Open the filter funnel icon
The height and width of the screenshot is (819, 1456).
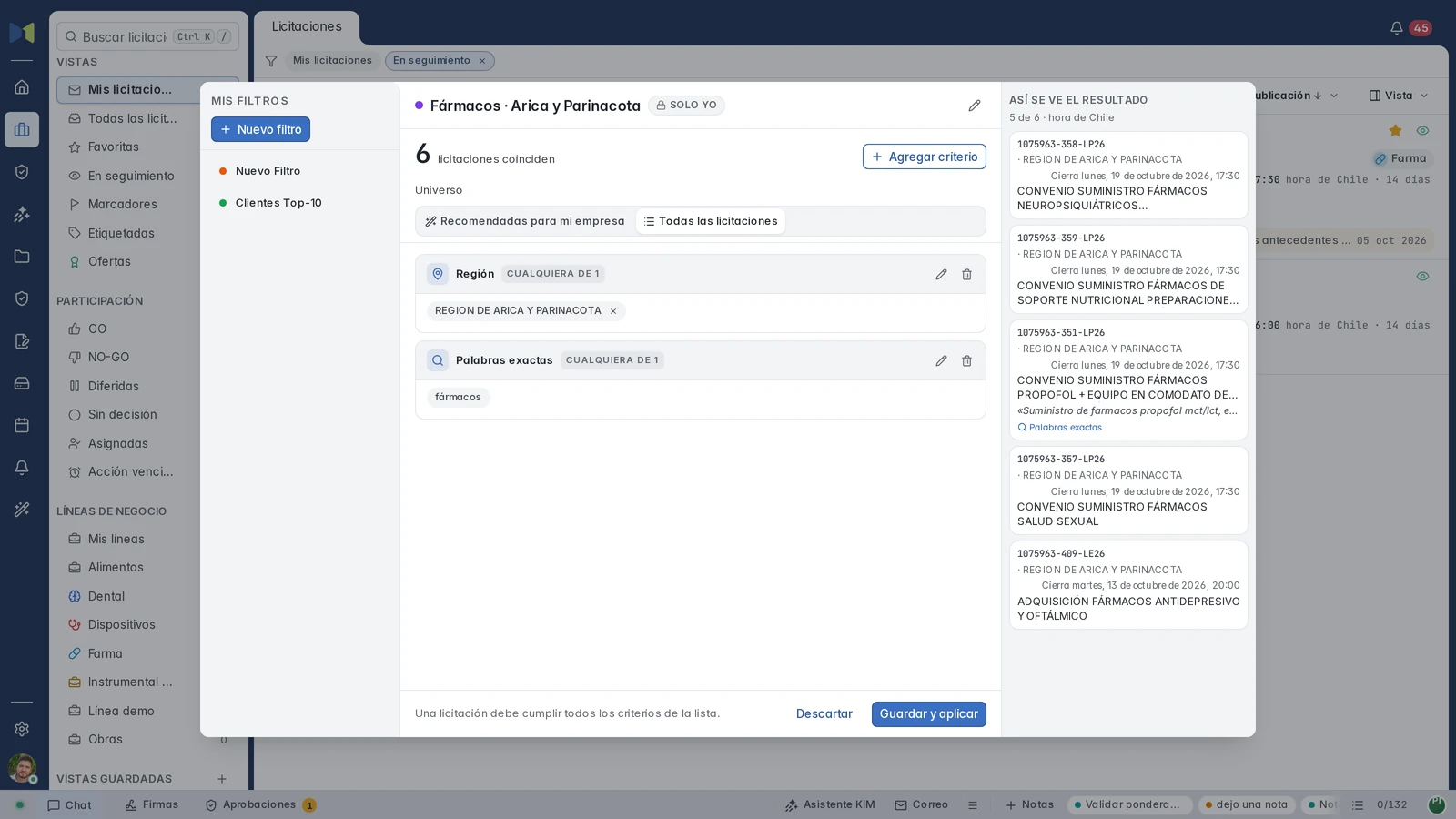271,61
